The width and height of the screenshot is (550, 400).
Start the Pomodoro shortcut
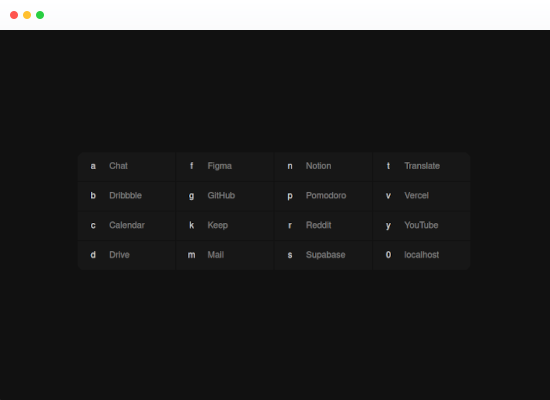[x=323, y=196]
